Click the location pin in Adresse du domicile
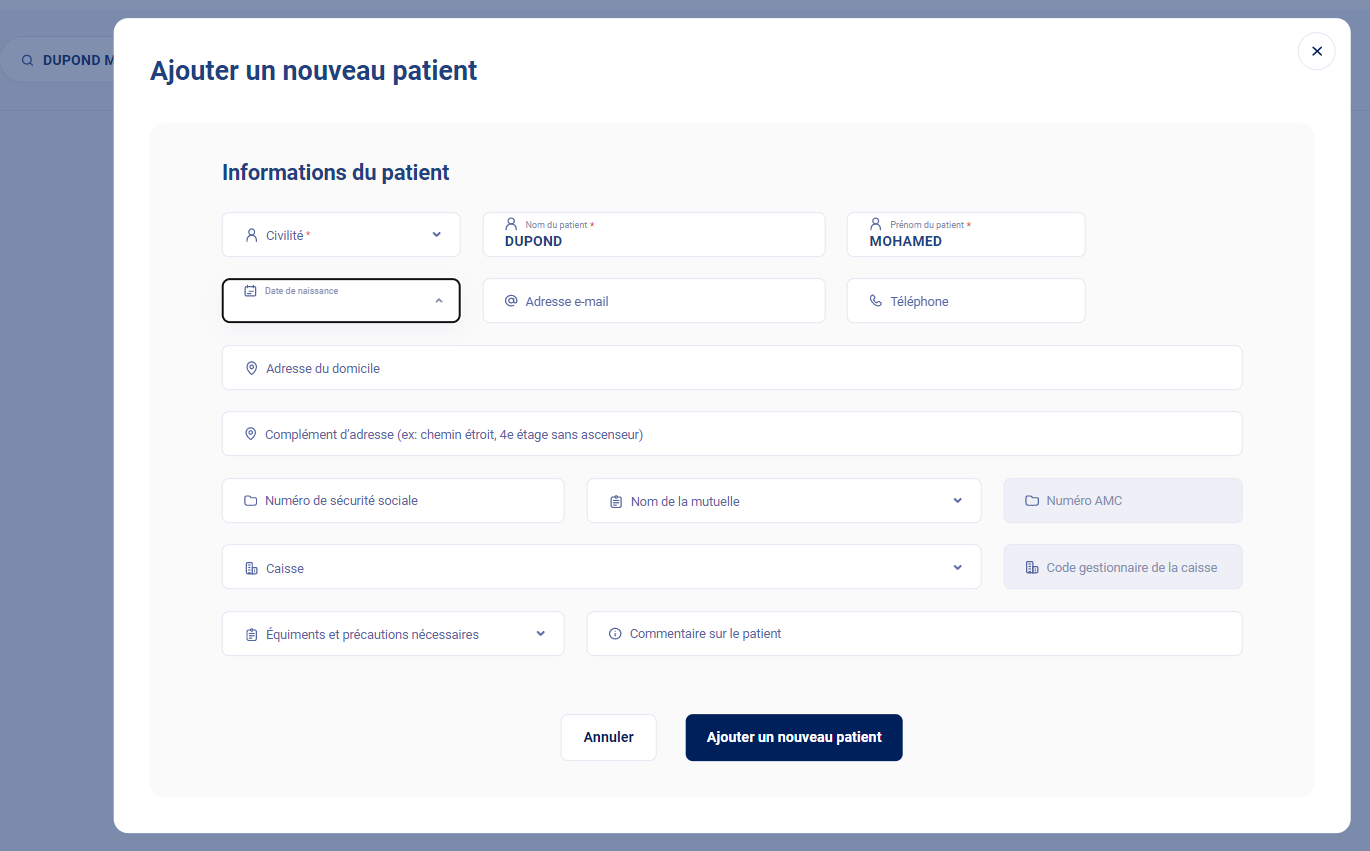Image resolution: width=1370 pixels, height=851 pixels. (252, 368)
